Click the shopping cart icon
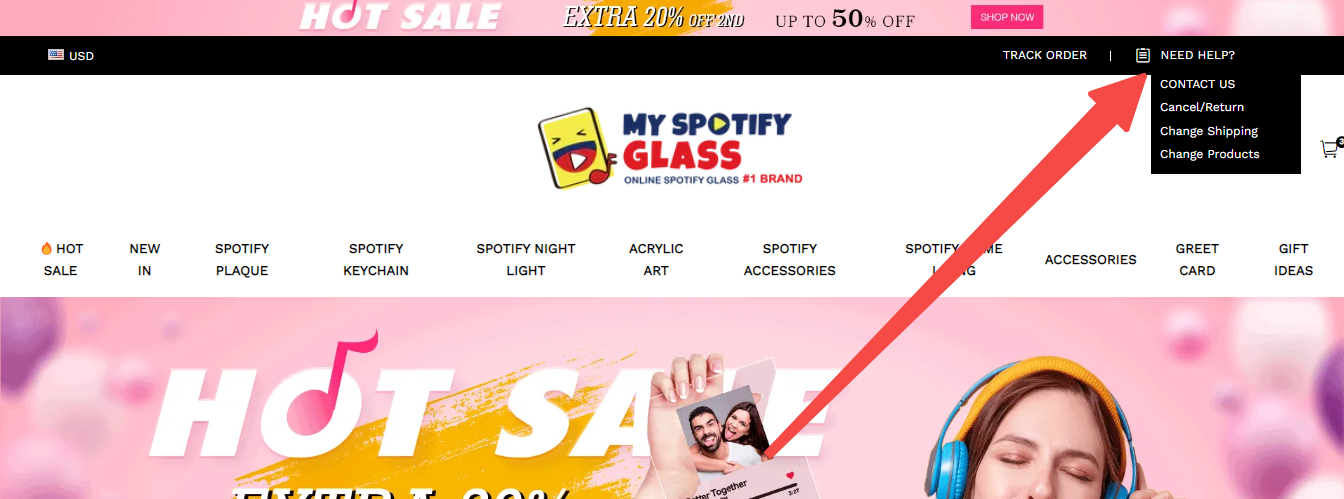This screenshot has width=1344, height=499. click(1329, 149)
